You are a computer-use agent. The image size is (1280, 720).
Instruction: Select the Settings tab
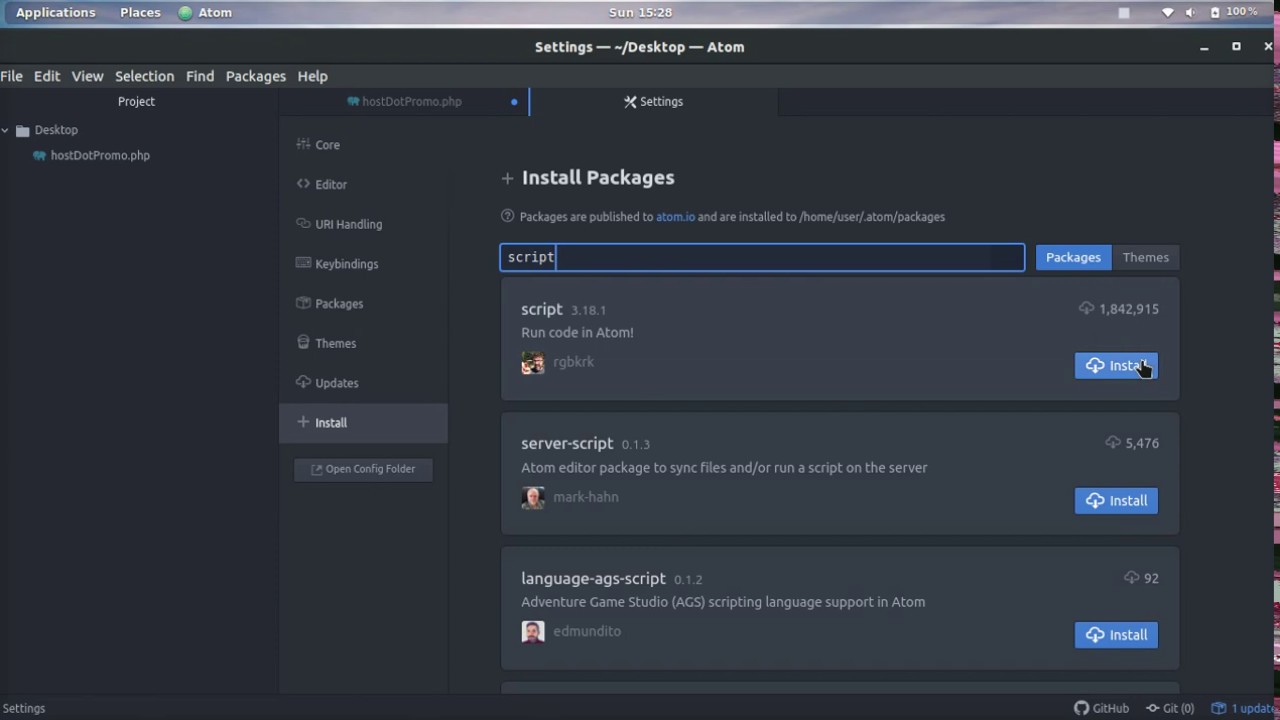pyautogui.click(x=654, y=101)
